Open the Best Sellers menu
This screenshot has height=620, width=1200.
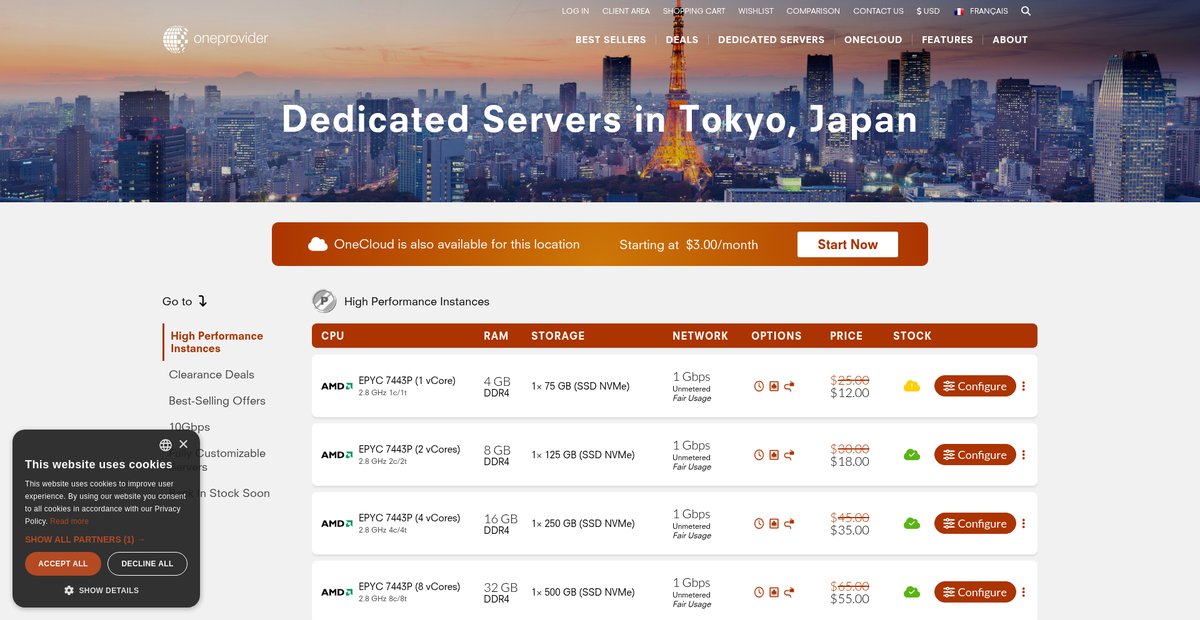pyautogui.click(x=611, y=40)
